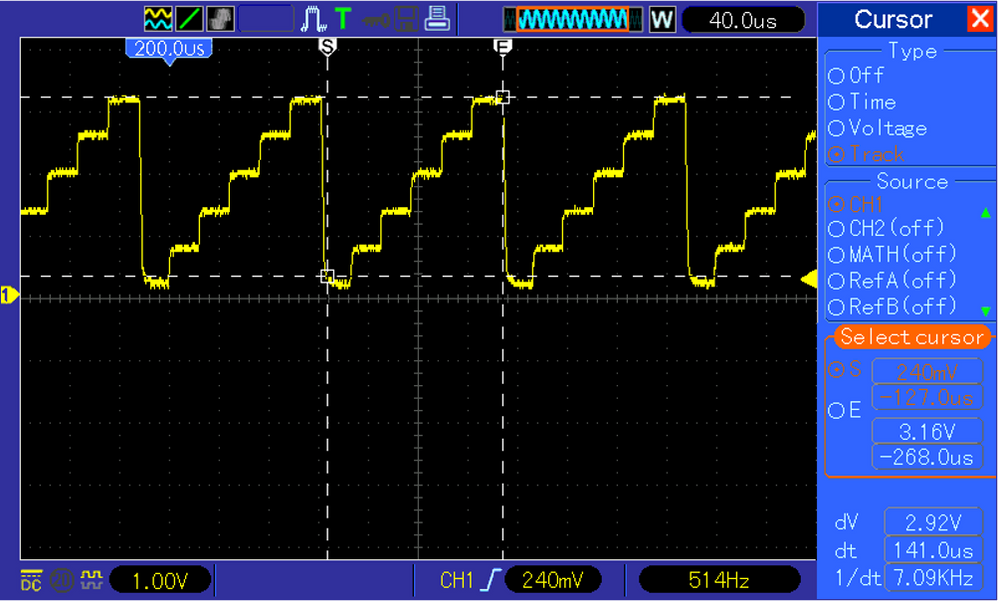The width and height of the screenshot is (999, 604).
Task: Set cursor type to Voltage
Action: pos(877,128)
